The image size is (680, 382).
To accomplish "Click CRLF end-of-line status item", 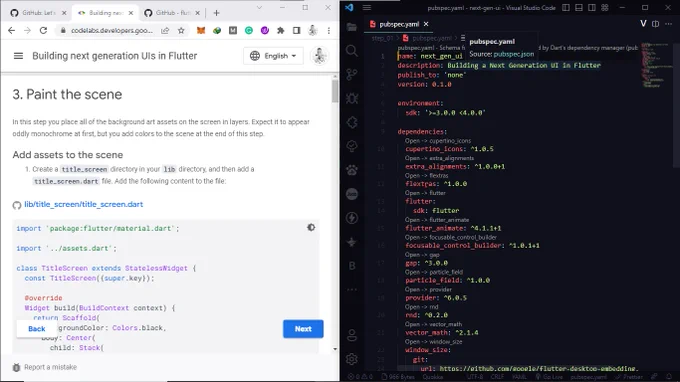I will point(497,377).
